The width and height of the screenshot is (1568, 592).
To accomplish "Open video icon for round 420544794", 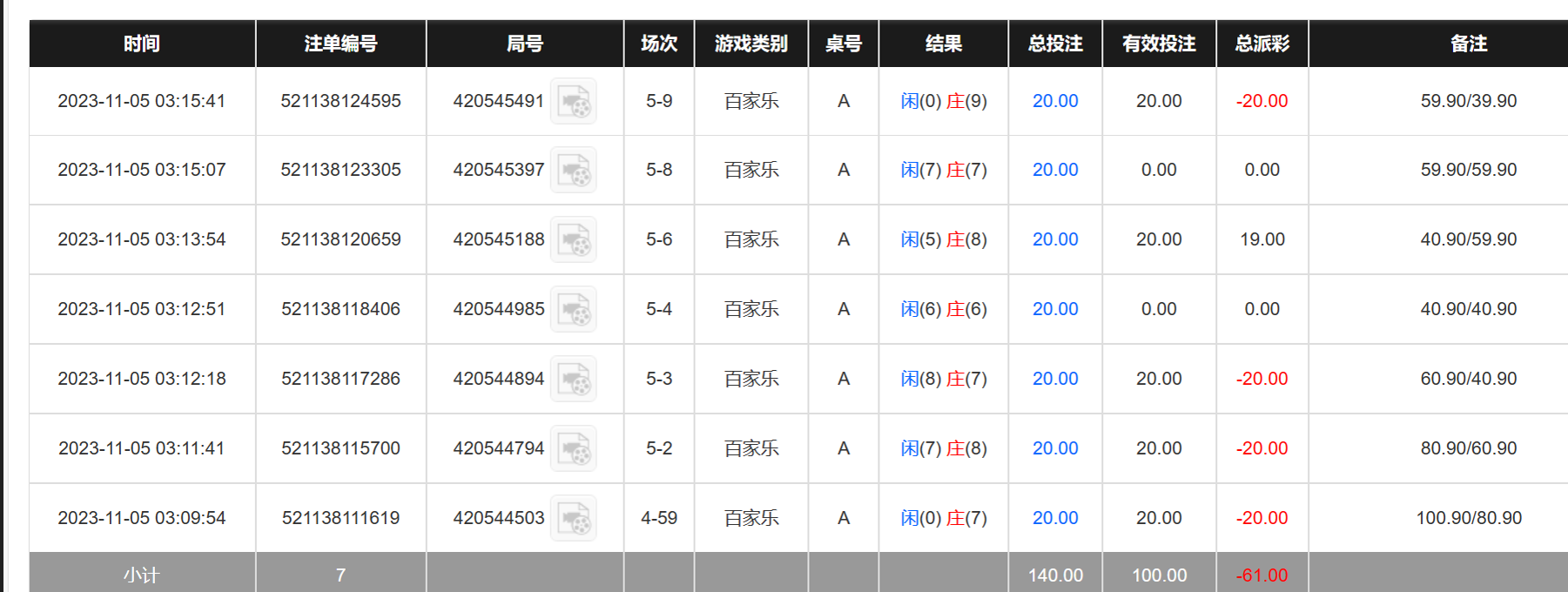I will pos(574,449).
